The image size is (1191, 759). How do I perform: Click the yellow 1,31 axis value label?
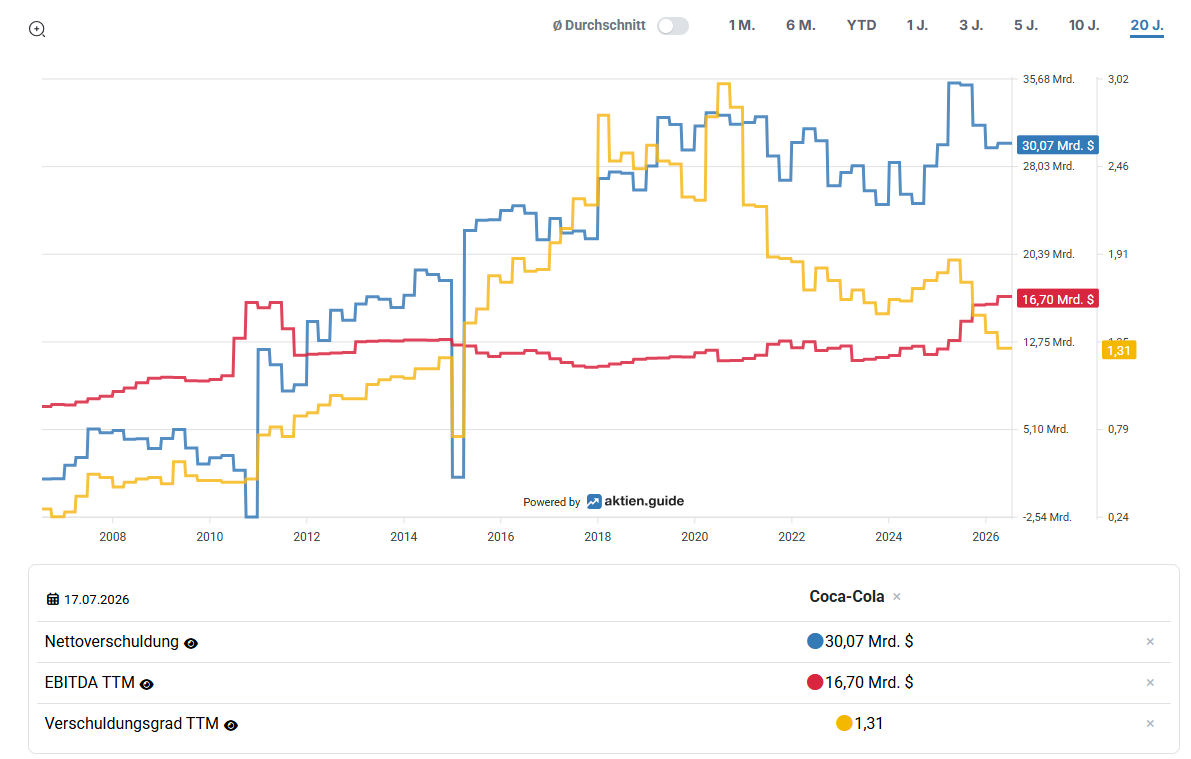1119,350
